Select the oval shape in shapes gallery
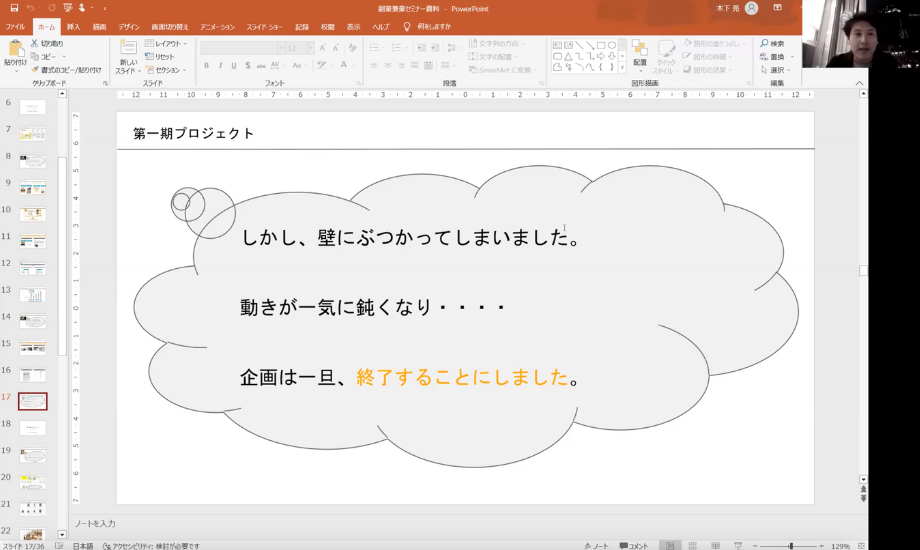The height and width of the screenshot is (550, 920). point(612,45)
